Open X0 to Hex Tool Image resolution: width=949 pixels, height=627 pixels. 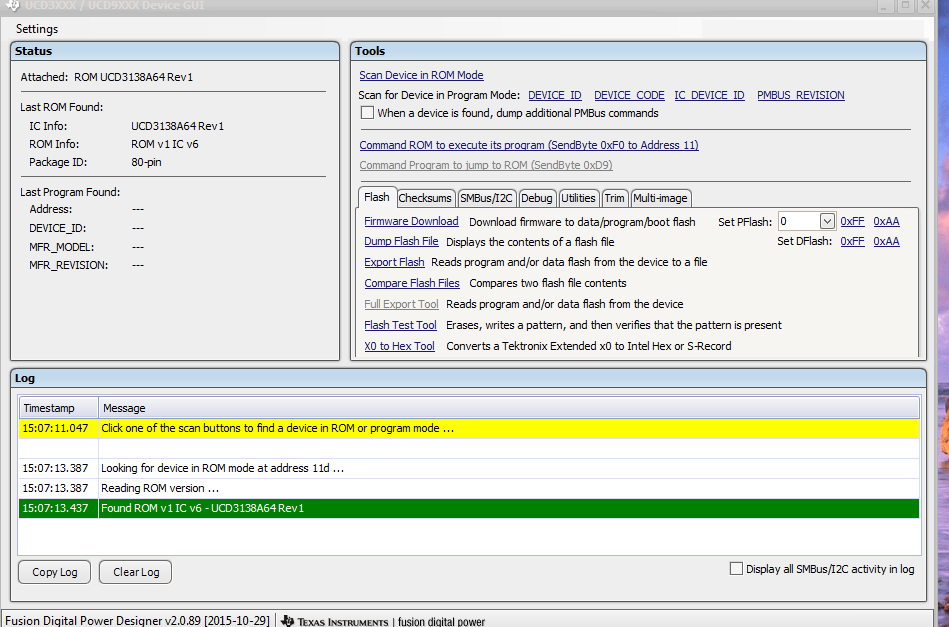pos(399,346)
